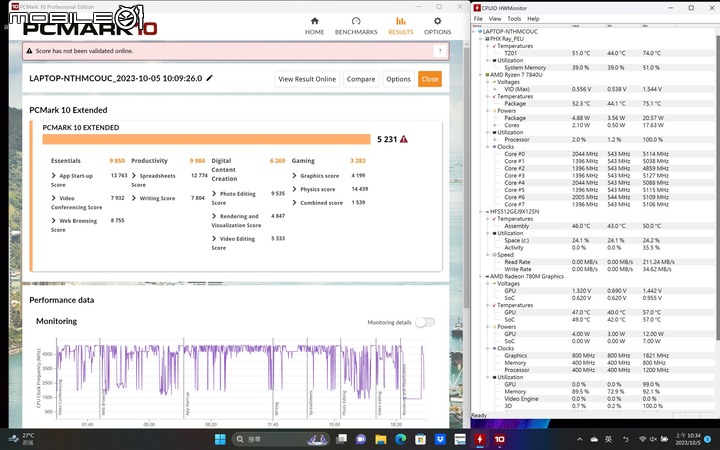Expand Video Conferencing Score details
The height and width of the screenshot is (450, 720).
(x=53, y=198)
